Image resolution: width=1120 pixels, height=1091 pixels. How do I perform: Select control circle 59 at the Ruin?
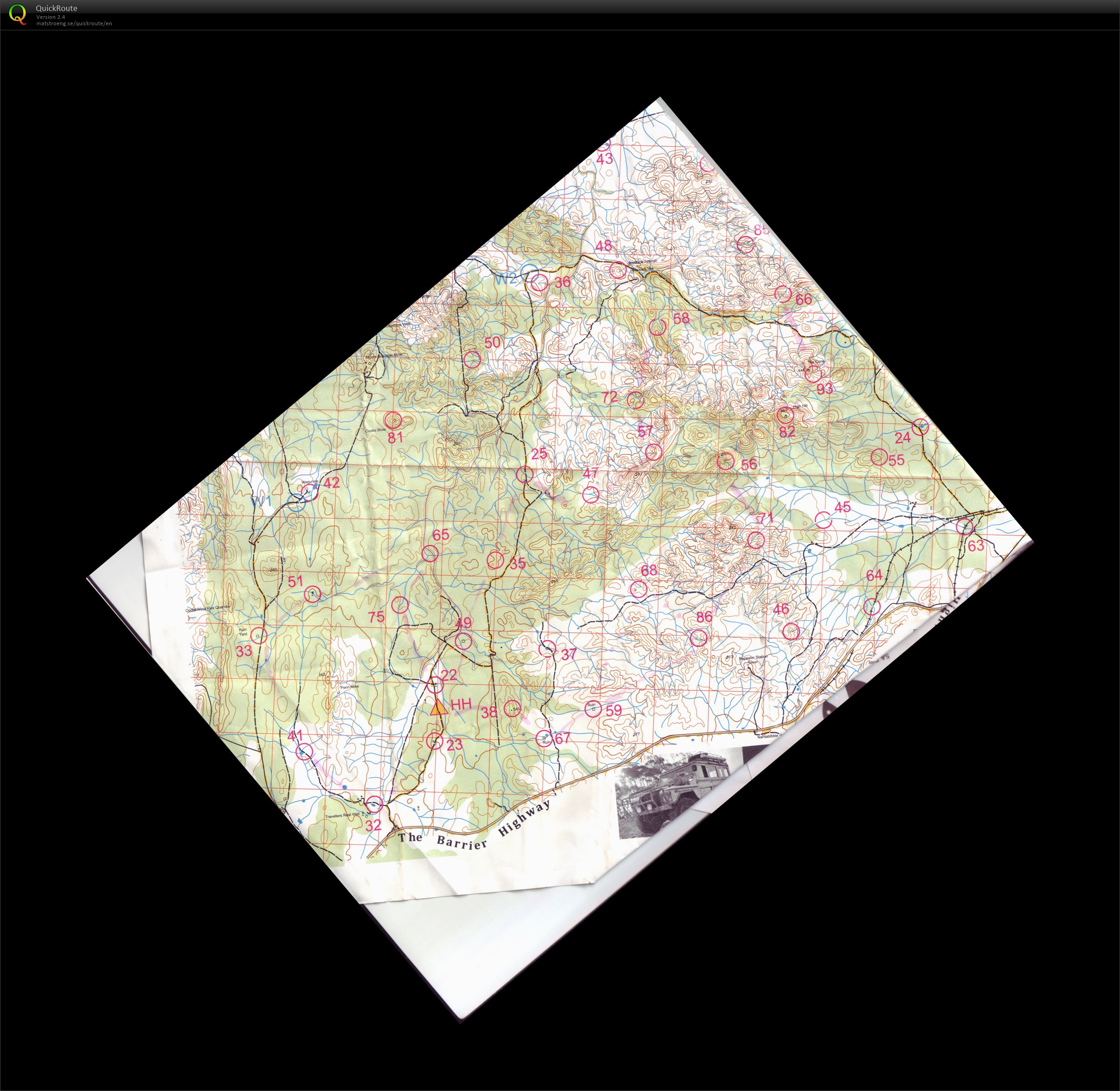(593, 709)
